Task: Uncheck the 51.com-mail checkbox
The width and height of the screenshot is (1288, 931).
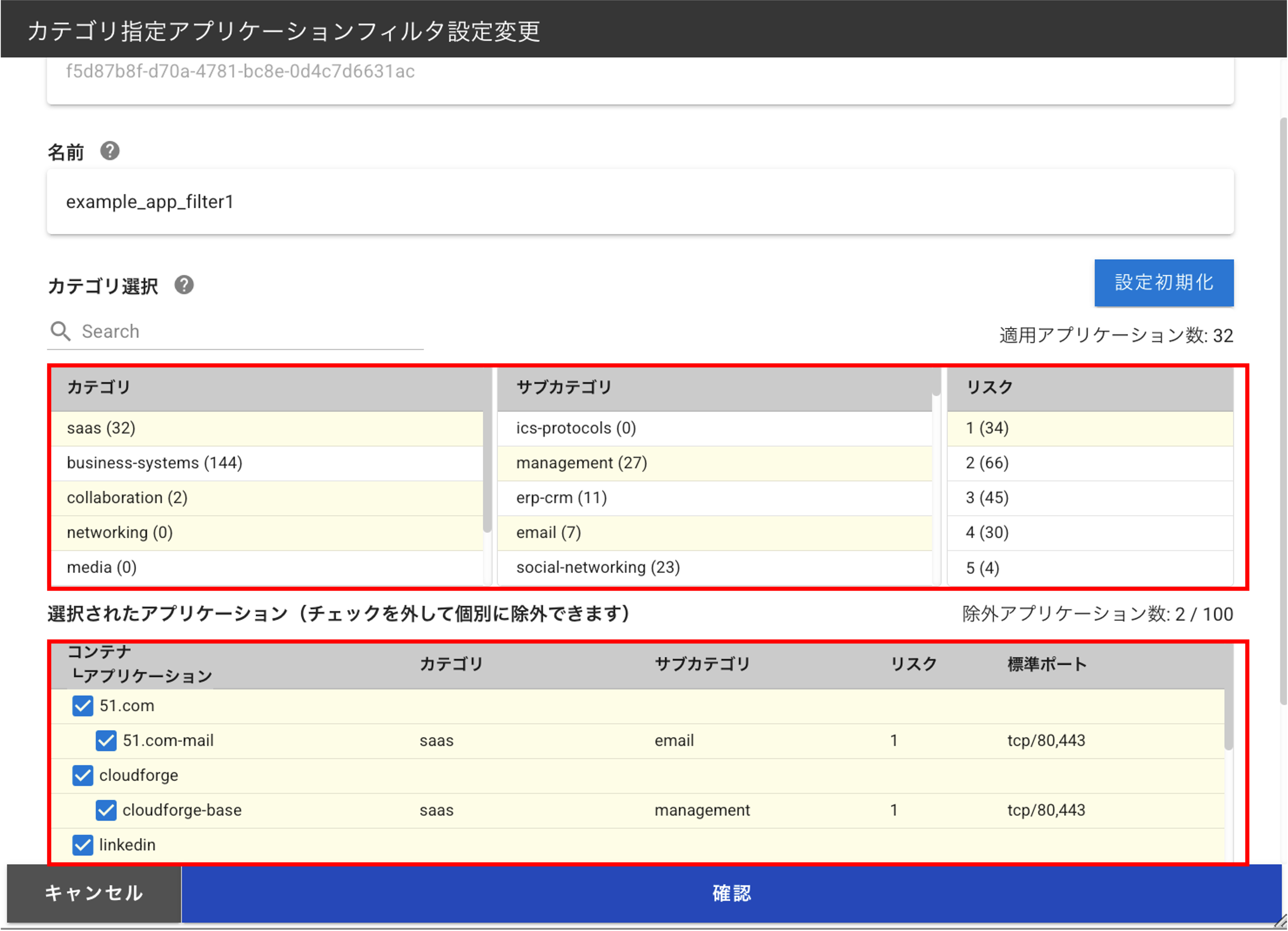Action: [x=106, y=740]
